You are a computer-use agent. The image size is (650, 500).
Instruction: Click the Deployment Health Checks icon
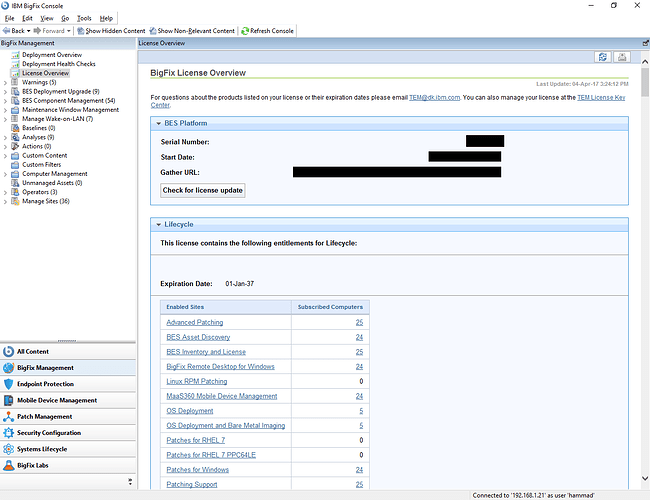click(x=15, y=64)
